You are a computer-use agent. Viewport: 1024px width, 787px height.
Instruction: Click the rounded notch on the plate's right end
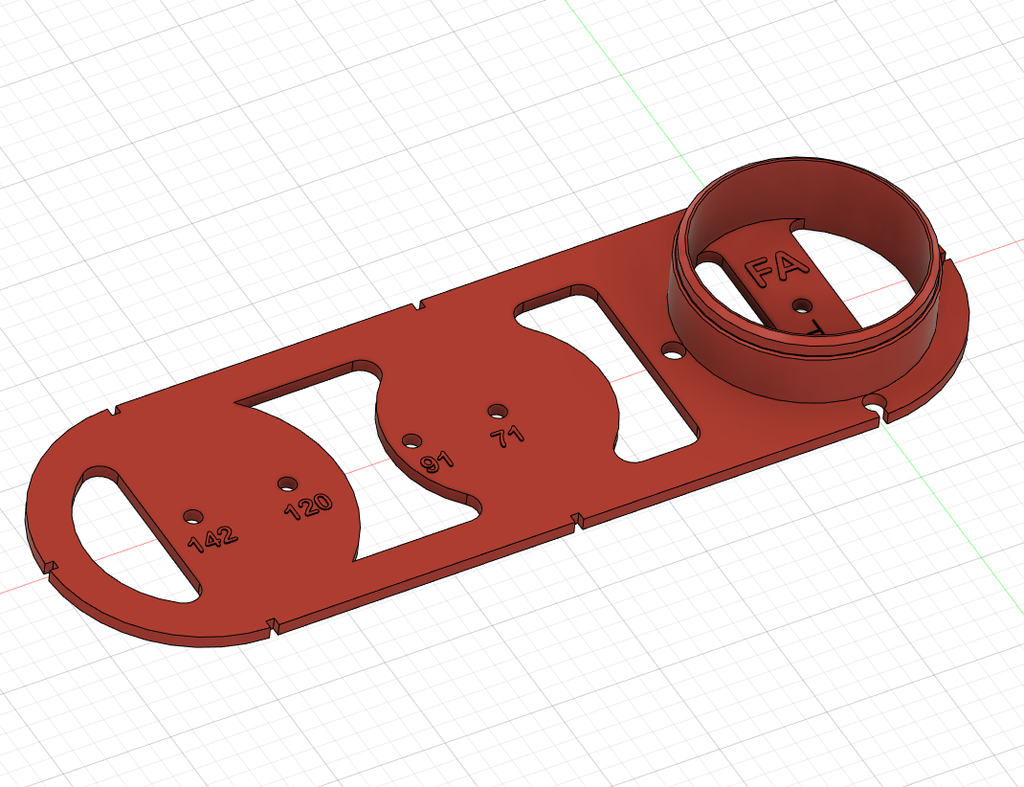click(876, 404)
